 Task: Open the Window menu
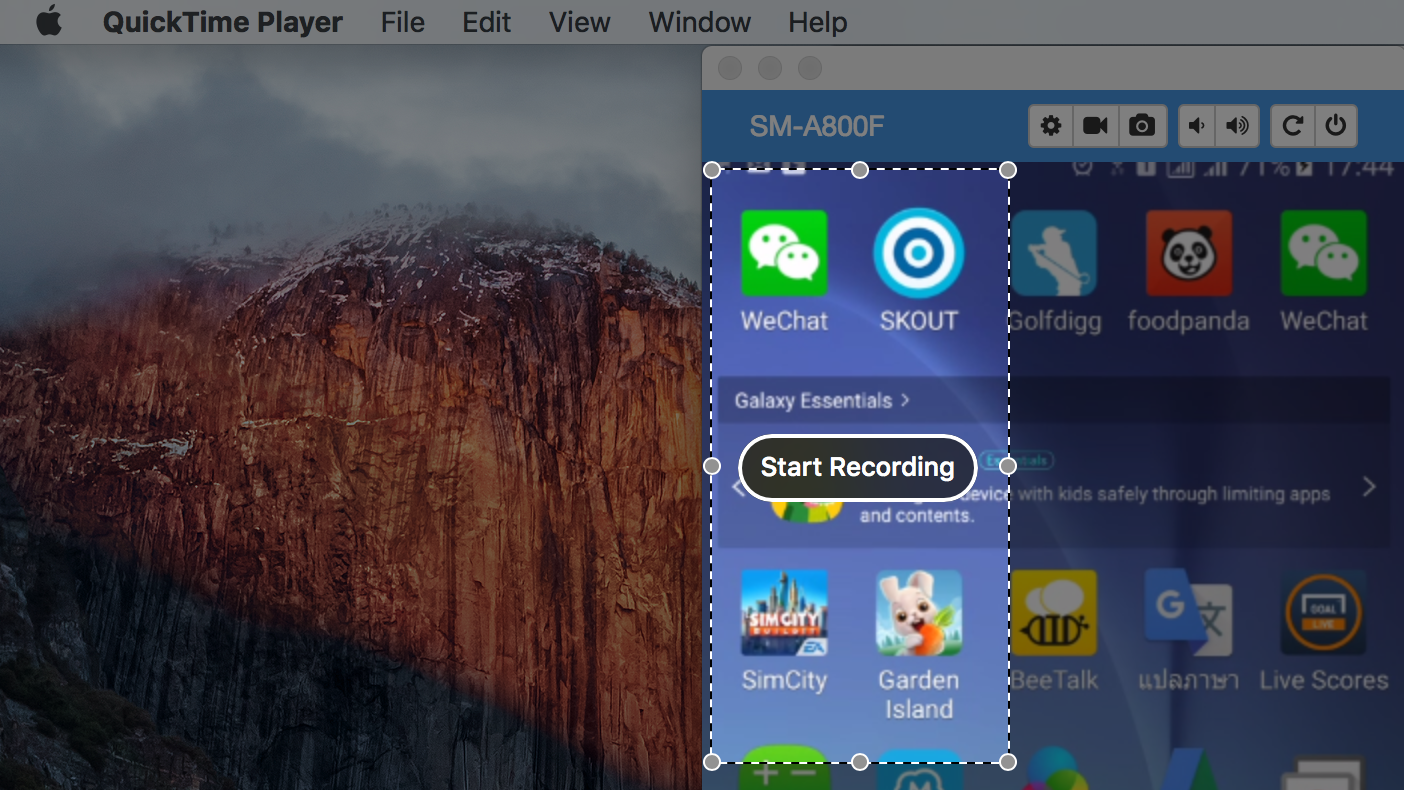pyautogui.click(x=700, y=22)
